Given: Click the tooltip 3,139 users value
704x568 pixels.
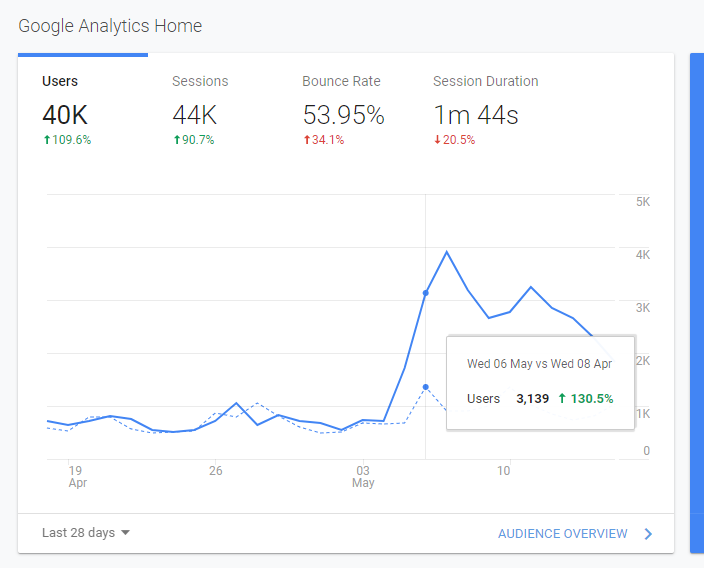Looking at the screenshot, I should [532, 398].
